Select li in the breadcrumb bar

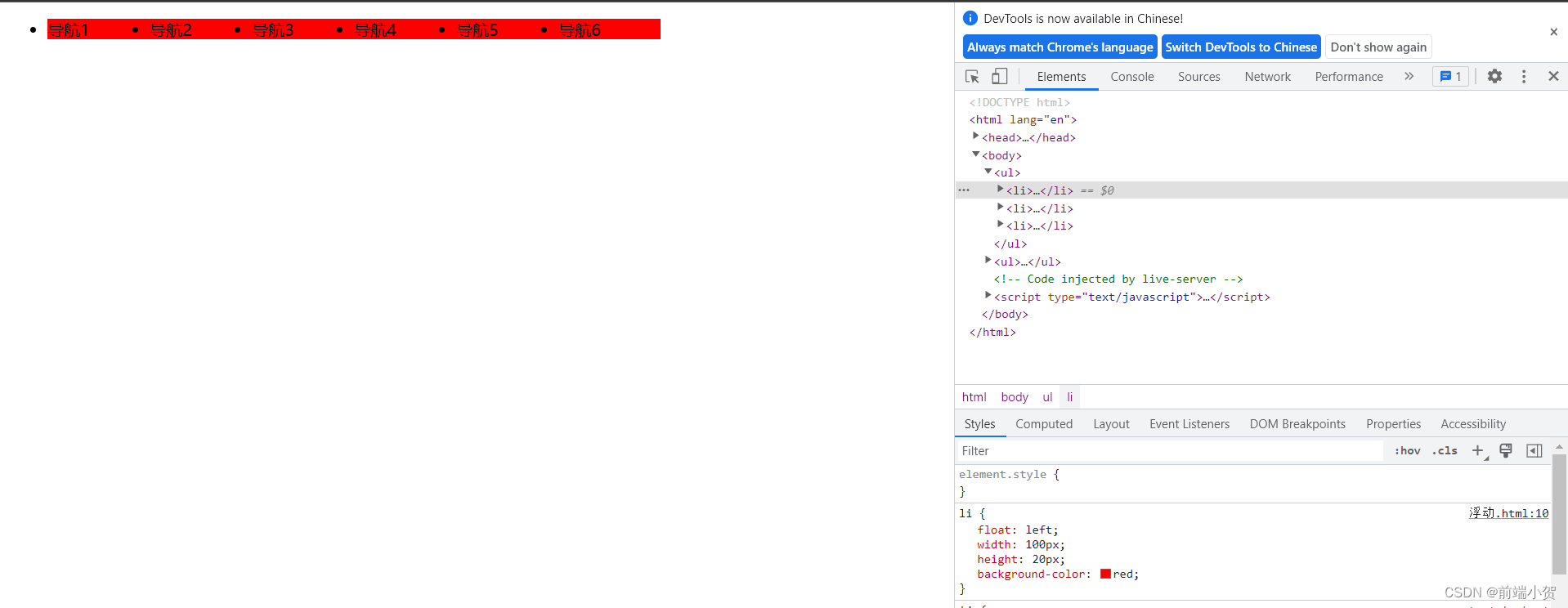click(x=1069, y=396)
